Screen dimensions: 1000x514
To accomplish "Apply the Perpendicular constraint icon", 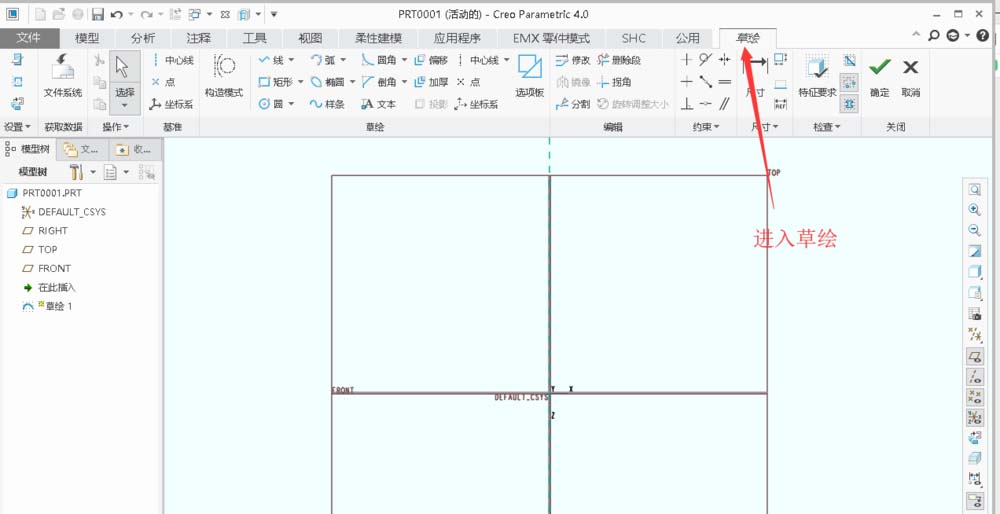I will point(686,103).
